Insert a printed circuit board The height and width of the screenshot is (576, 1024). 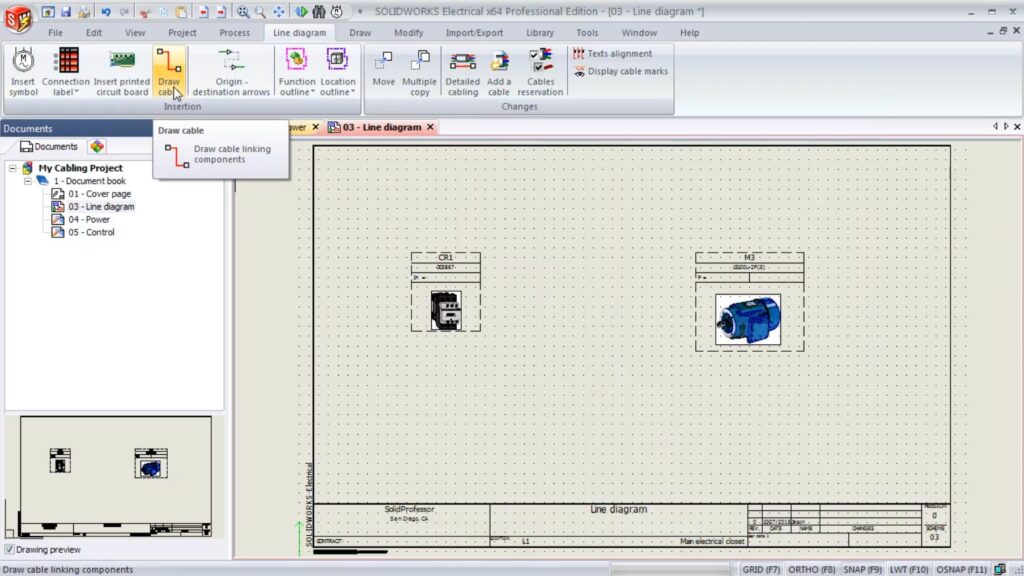[121, 72]
